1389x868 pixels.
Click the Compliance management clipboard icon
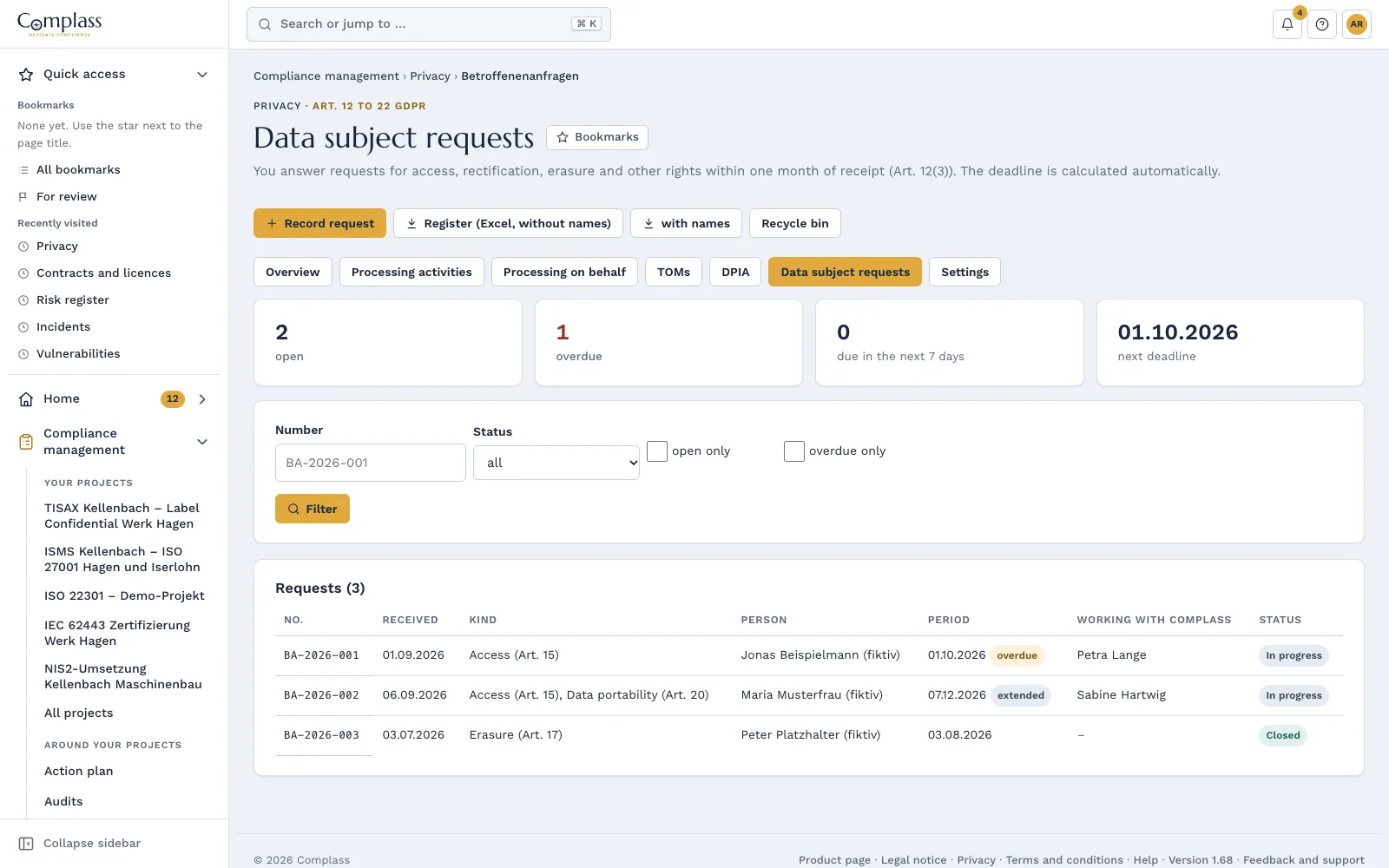tap(26, 442)
